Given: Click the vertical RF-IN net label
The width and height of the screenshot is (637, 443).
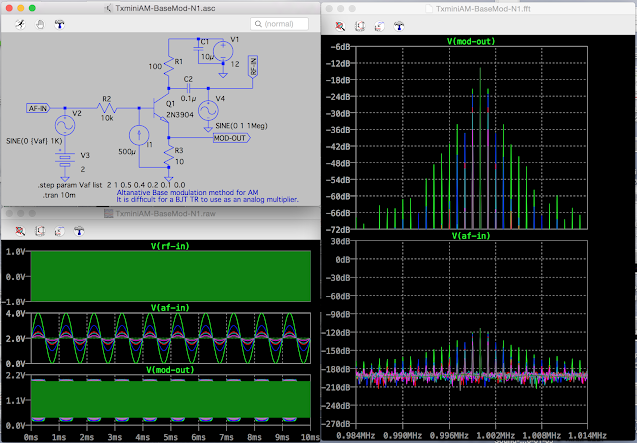Looking at the screenshot, I should (253, 67).
